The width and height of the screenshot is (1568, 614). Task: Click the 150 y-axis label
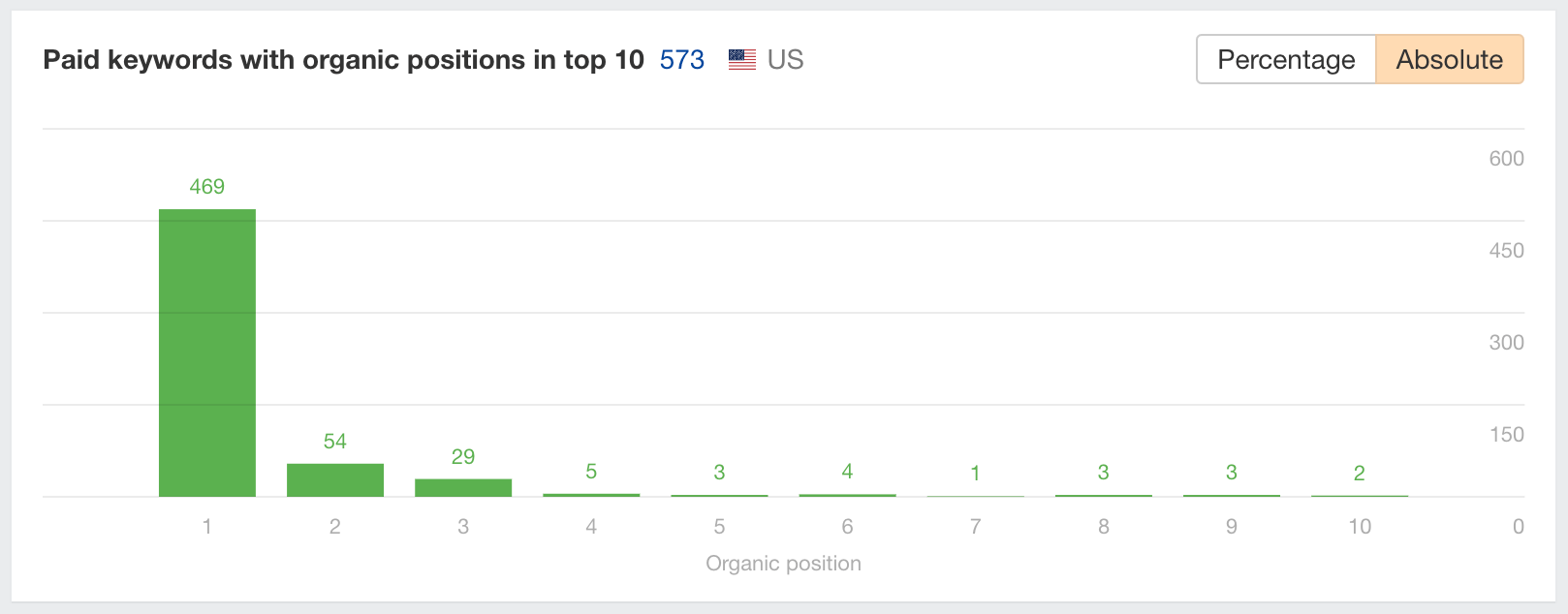[x=1506, y=435]
